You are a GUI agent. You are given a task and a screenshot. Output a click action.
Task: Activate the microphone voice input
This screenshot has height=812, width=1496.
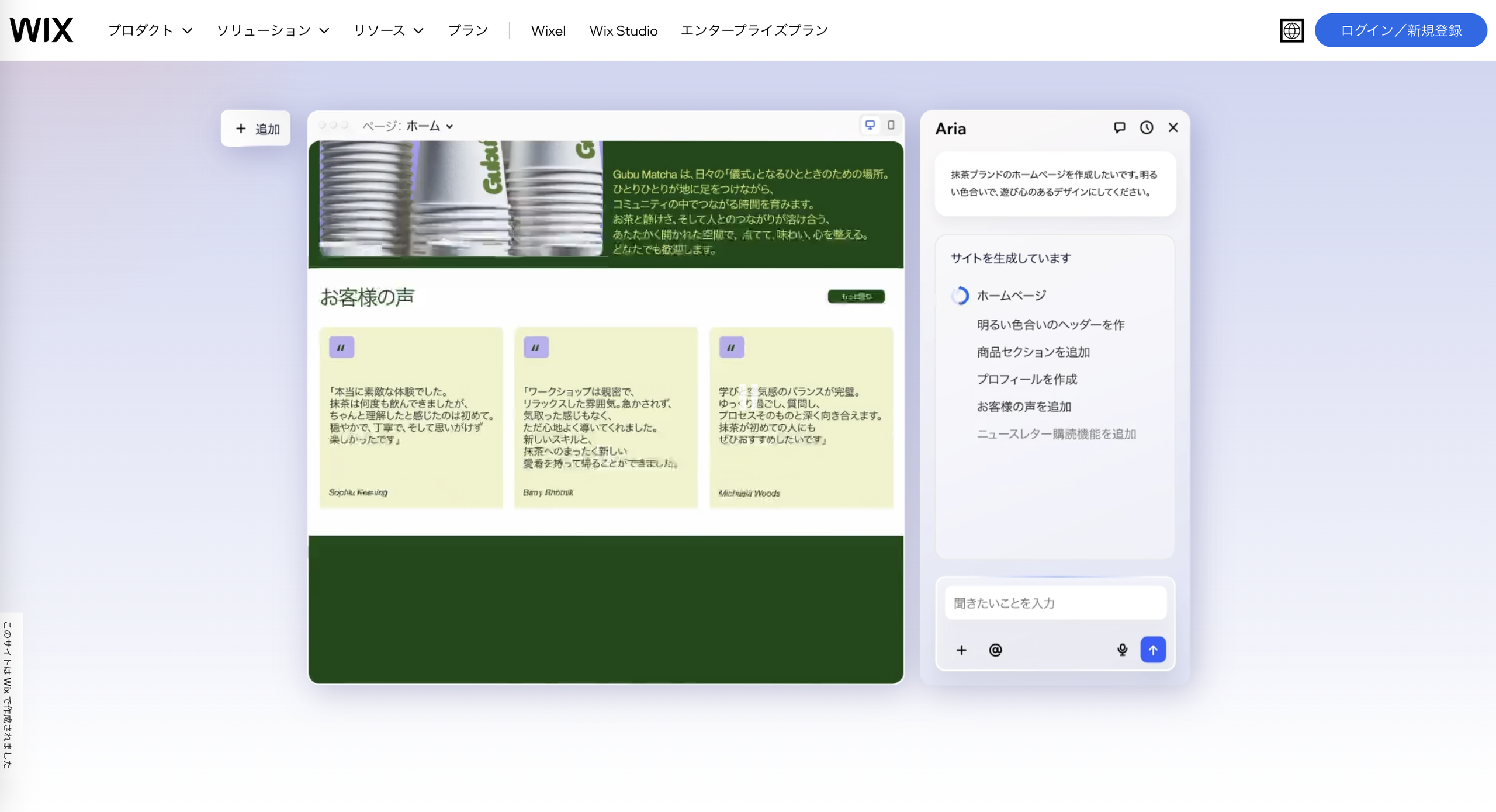[x=1122, y=650]
